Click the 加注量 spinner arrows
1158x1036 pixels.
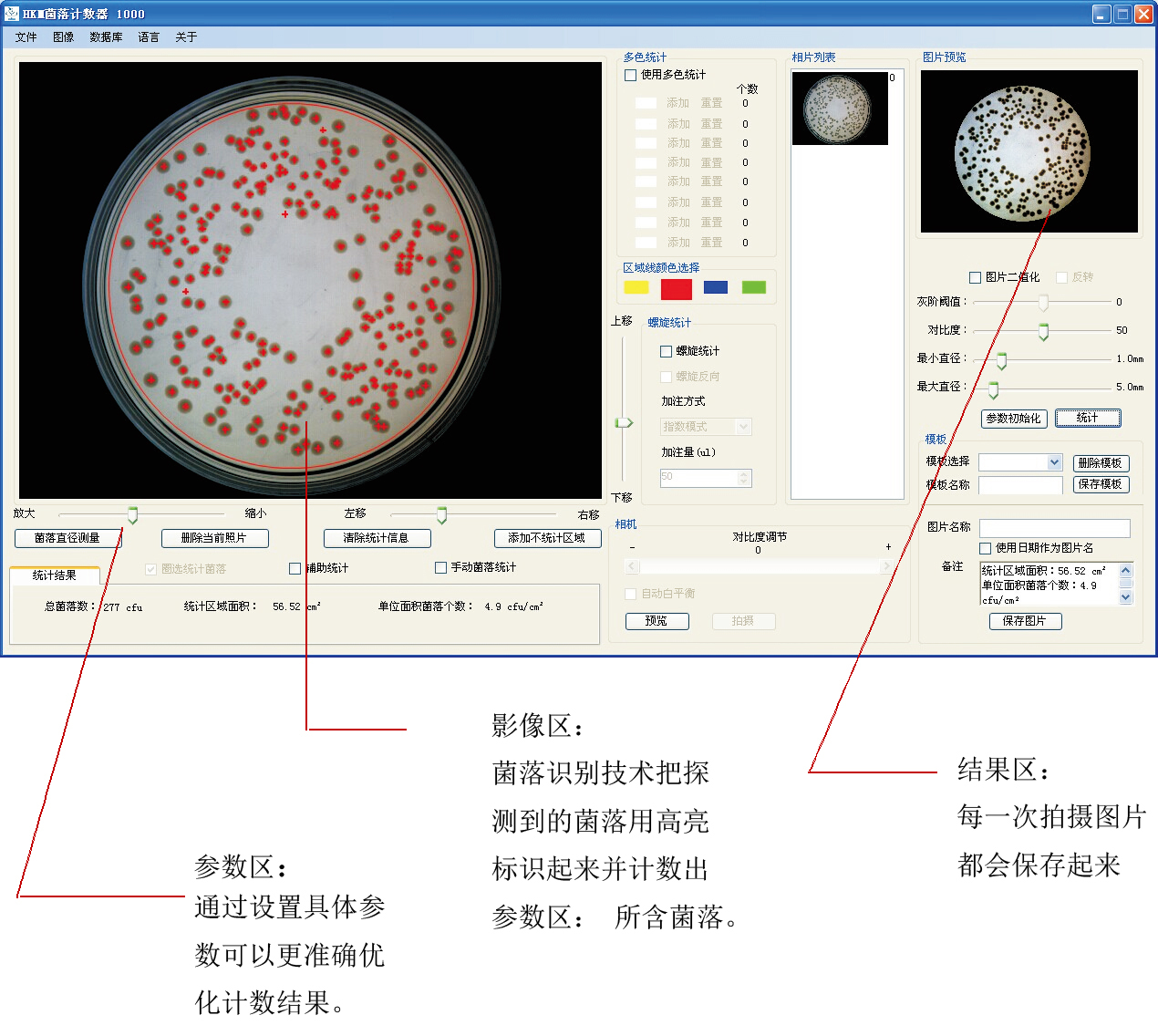(744, 477)
